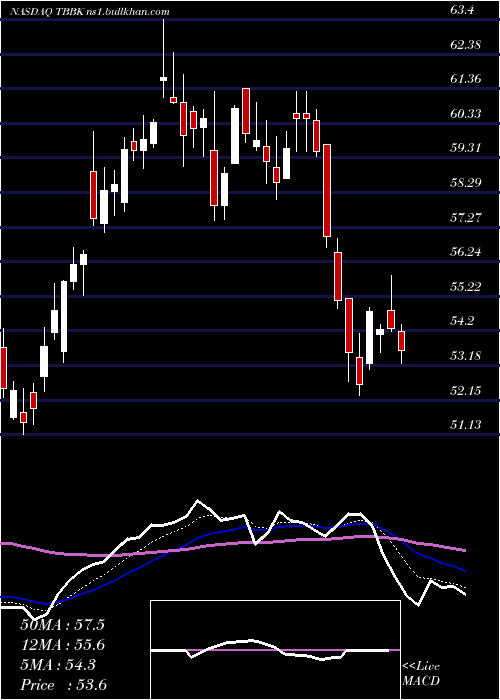Image resolution: width=500 pixels, height=700 pixels.
Task: Click the <<Live MACD label
Action: pos(421,673)
